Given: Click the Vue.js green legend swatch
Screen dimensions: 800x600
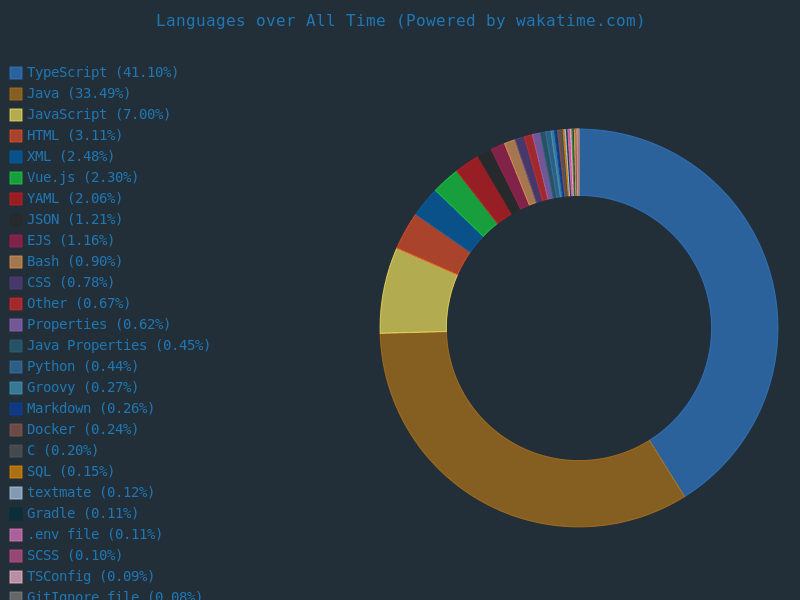Looking at the screenshot, I should pyautogui.click(x=16, y=178).
